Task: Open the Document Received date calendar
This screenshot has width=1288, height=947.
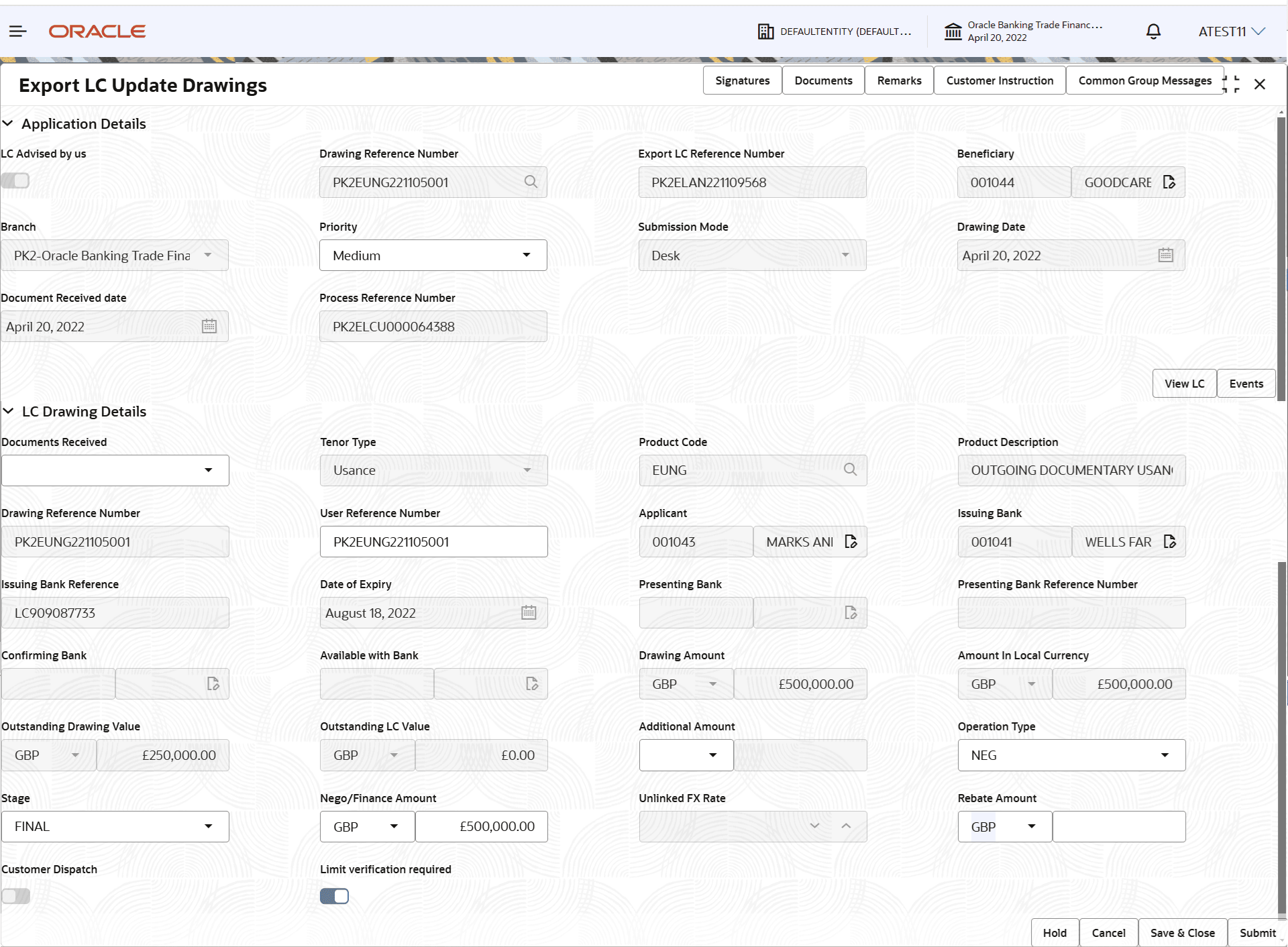Action: [x=209, y=326]
